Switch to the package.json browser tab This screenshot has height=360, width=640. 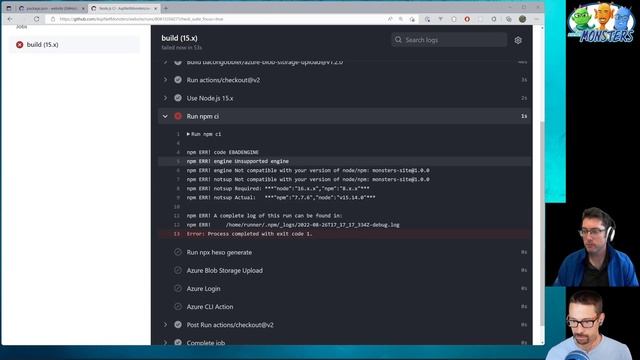pyautogui.click(x=51, y=8)
